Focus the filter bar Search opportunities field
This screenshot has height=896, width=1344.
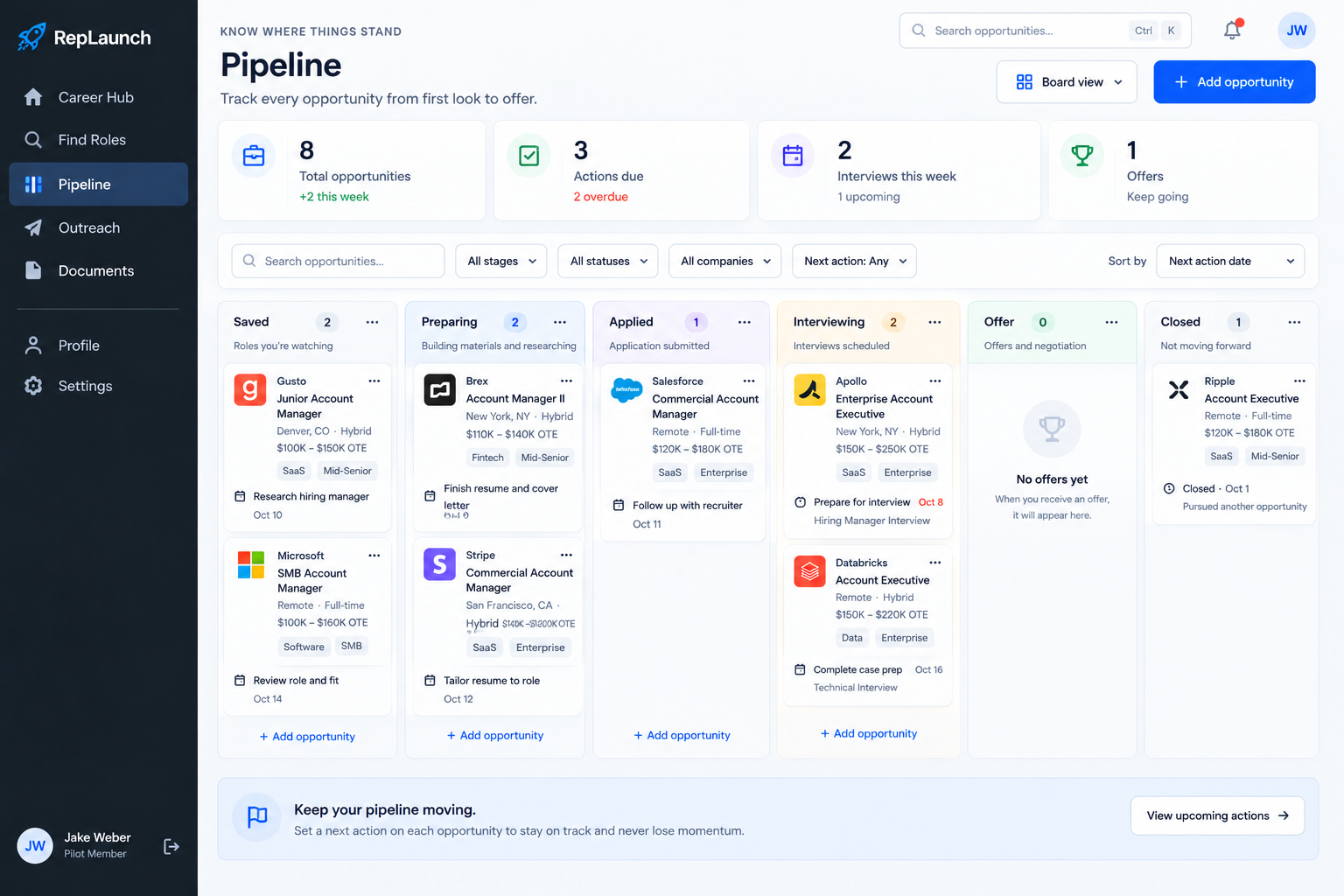[338, 261]
